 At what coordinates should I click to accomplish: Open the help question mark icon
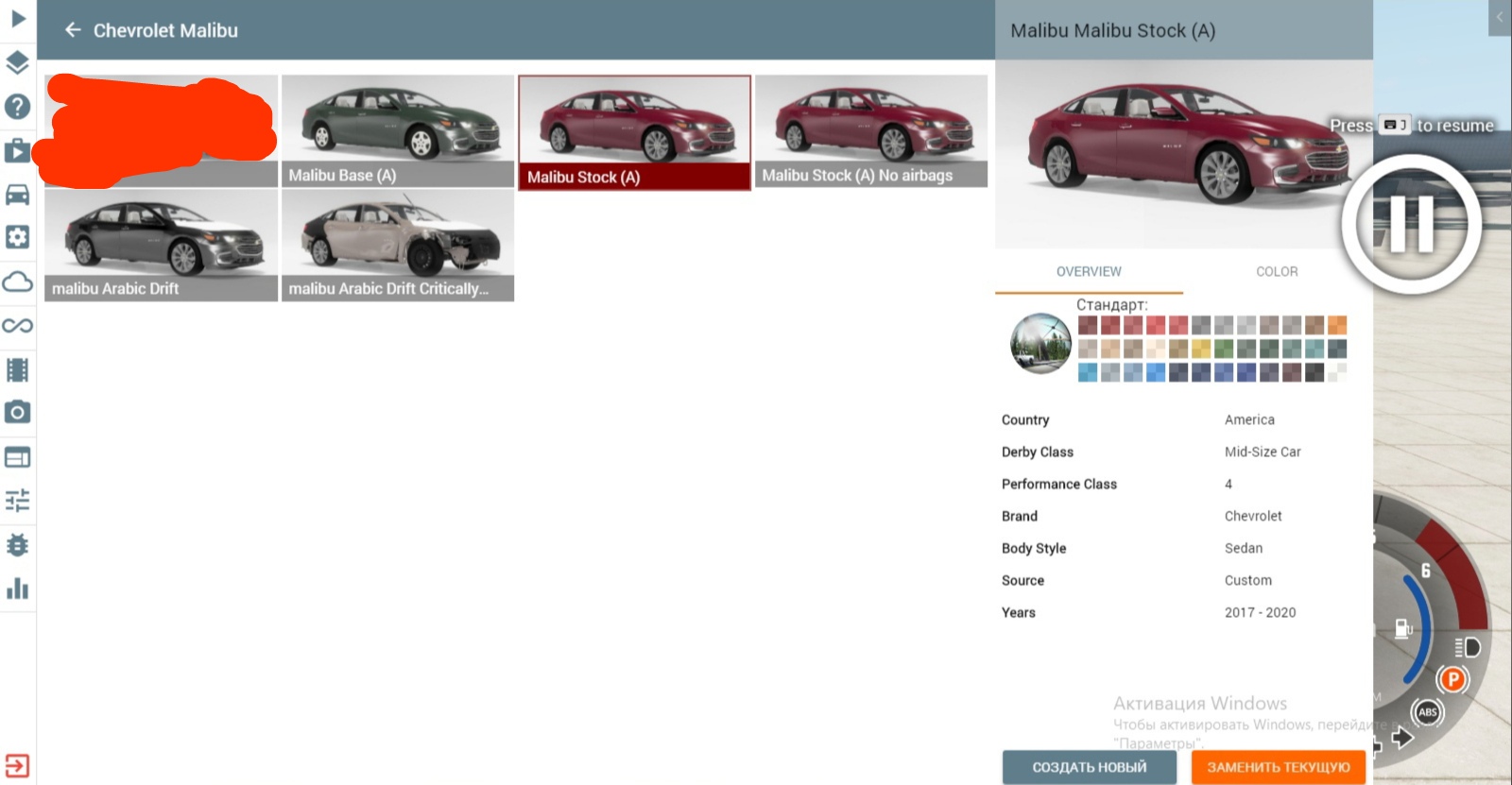pos(18,107)
